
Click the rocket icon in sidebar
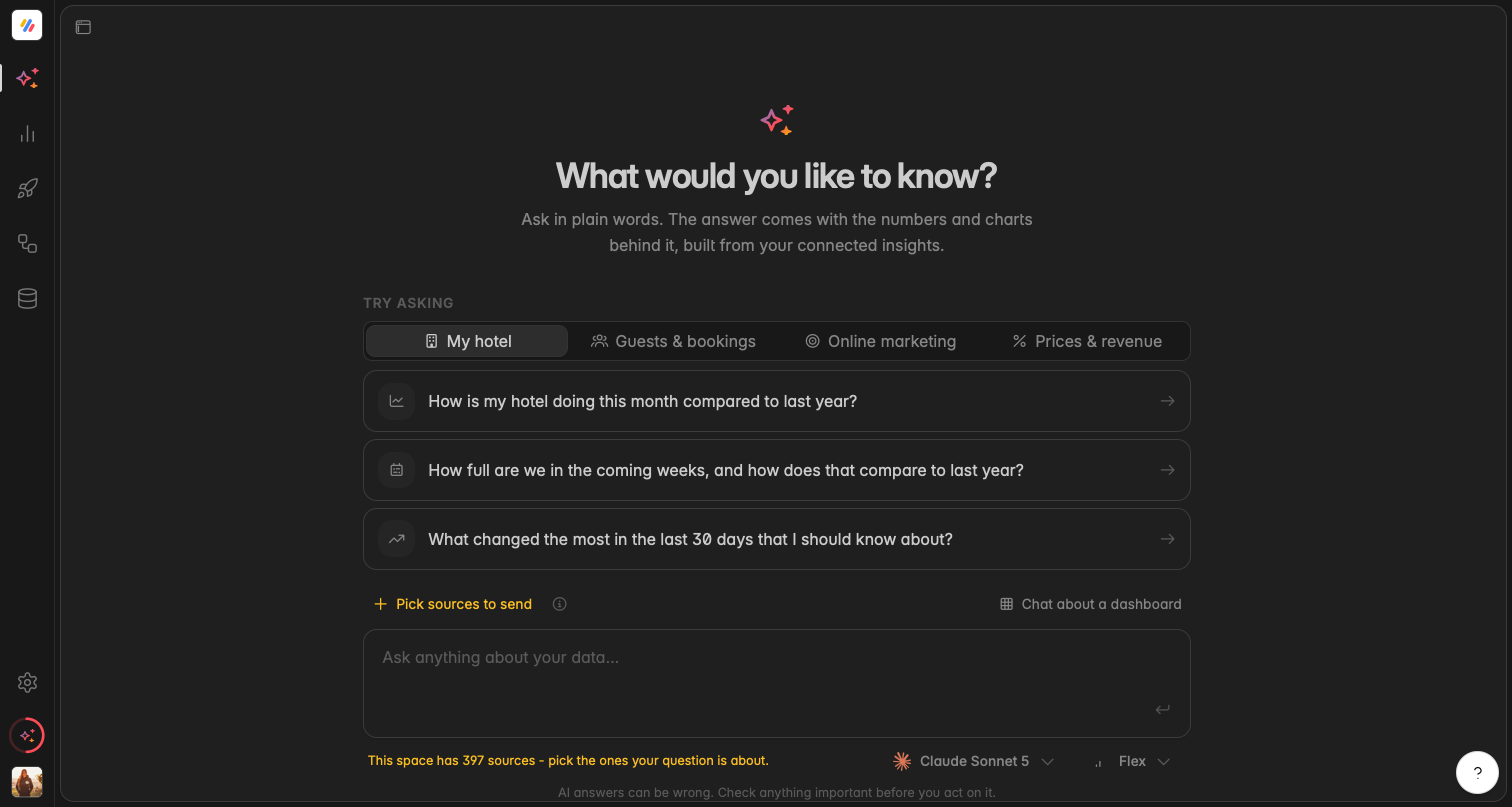click(27, 188)
